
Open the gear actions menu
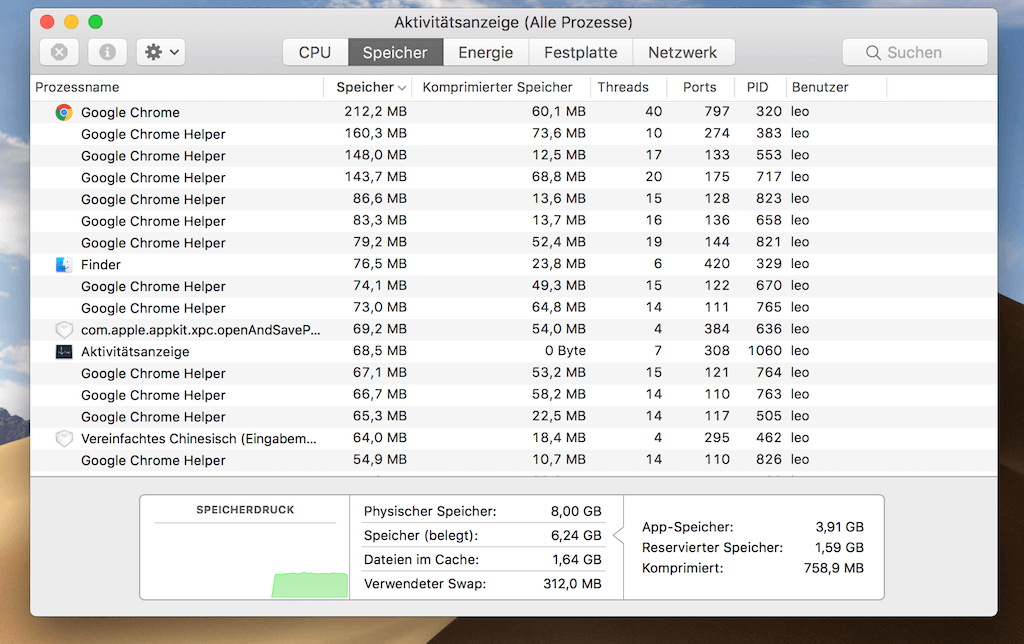[x=161, y=52]
